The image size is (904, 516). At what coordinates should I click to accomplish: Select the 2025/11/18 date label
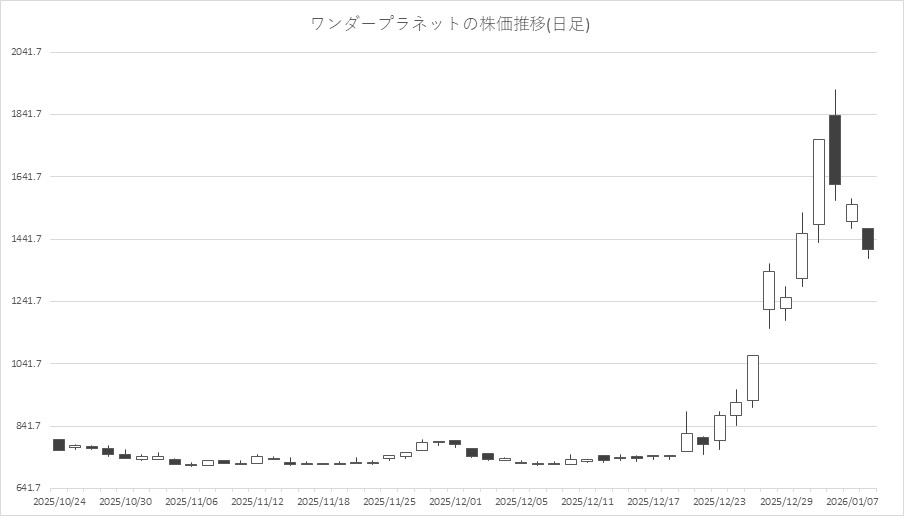coord(323,501)
